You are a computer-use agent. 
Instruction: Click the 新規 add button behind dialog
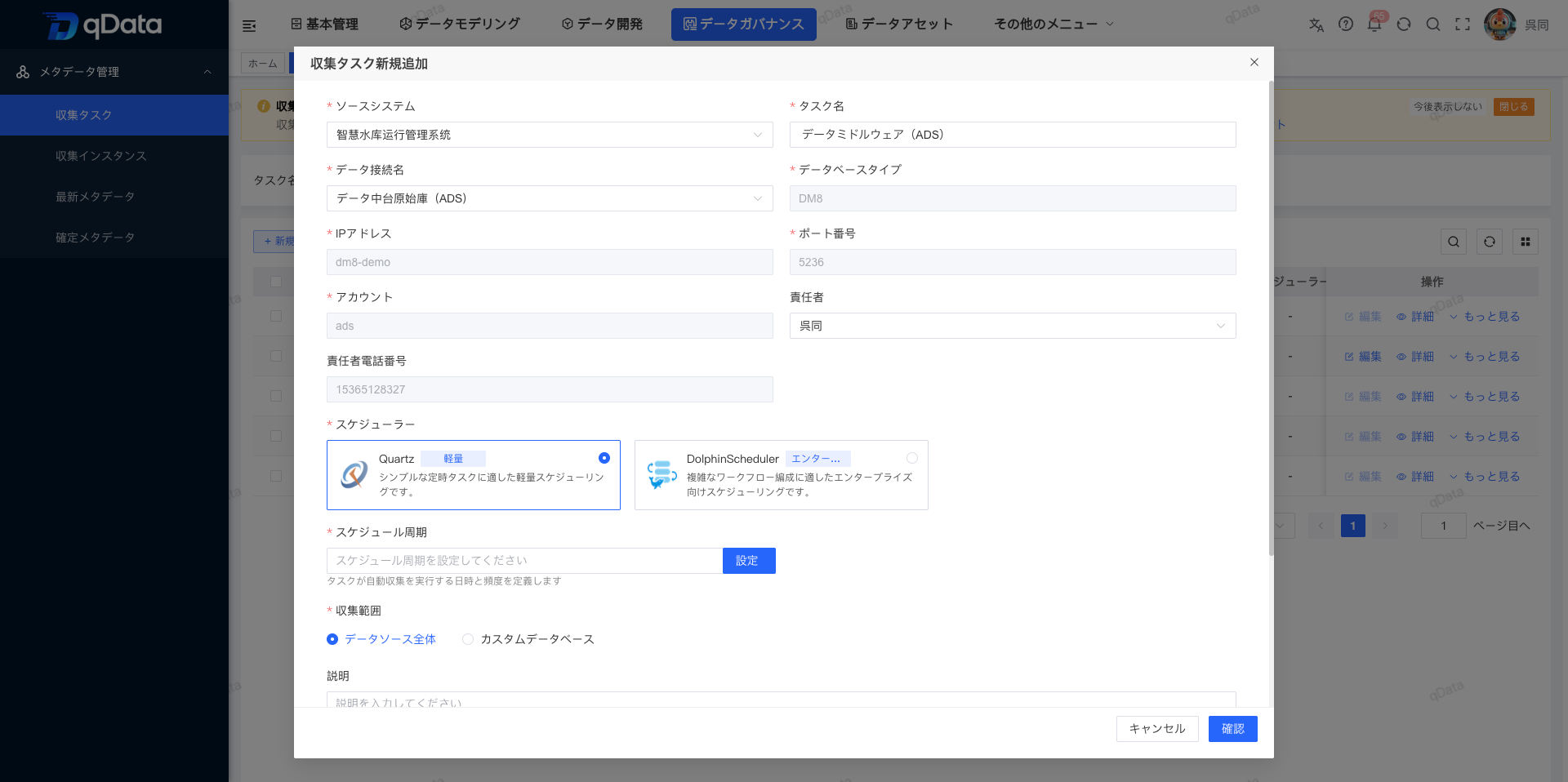pos(274,242)
